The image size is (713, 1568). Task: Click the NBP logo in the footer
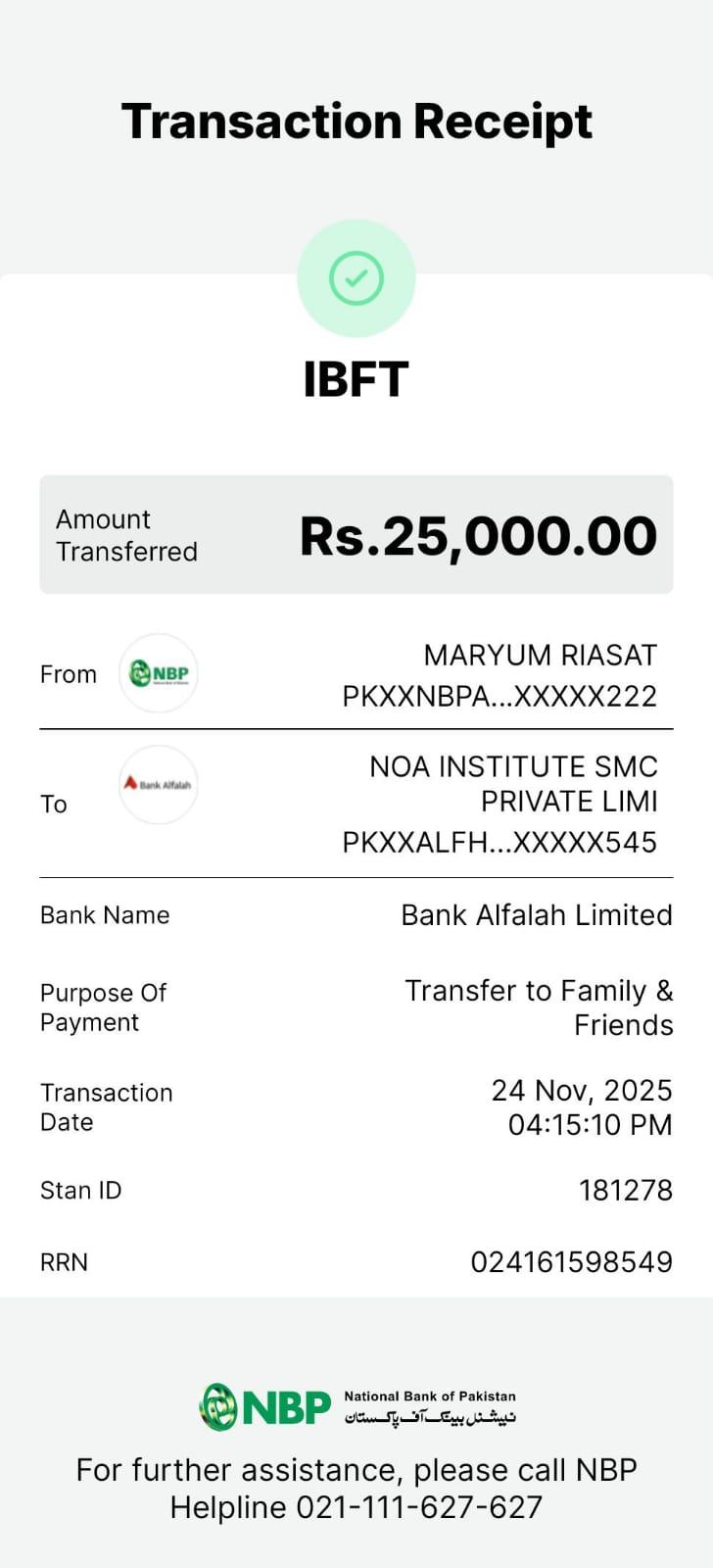coord(266,1407)
